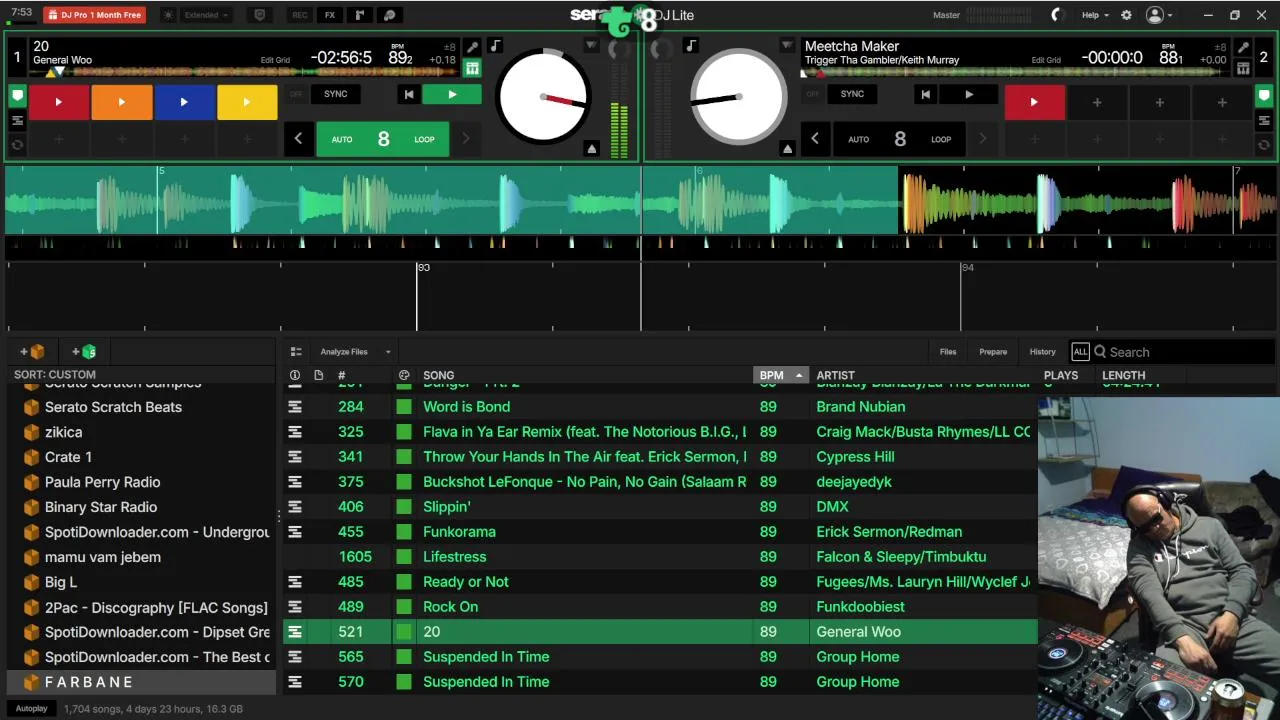Eject the track from deck 1

coord(591,149)
